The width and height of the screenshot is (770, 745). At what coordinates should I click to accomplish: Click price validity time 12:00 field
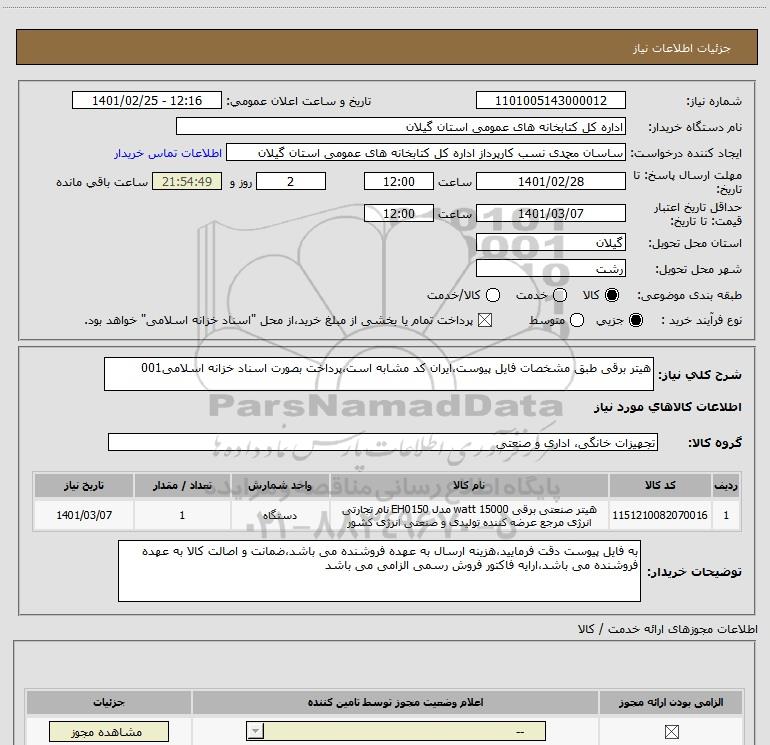[x=399, y=213]
